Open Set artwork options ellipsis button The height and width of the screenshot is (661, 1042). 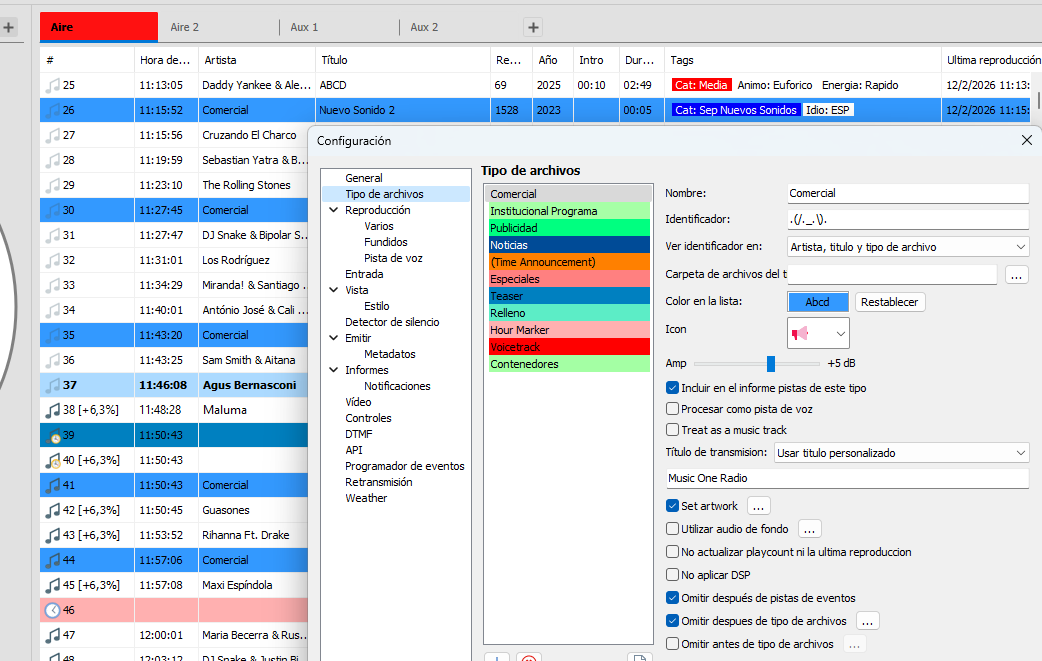(x=759, y=506)
